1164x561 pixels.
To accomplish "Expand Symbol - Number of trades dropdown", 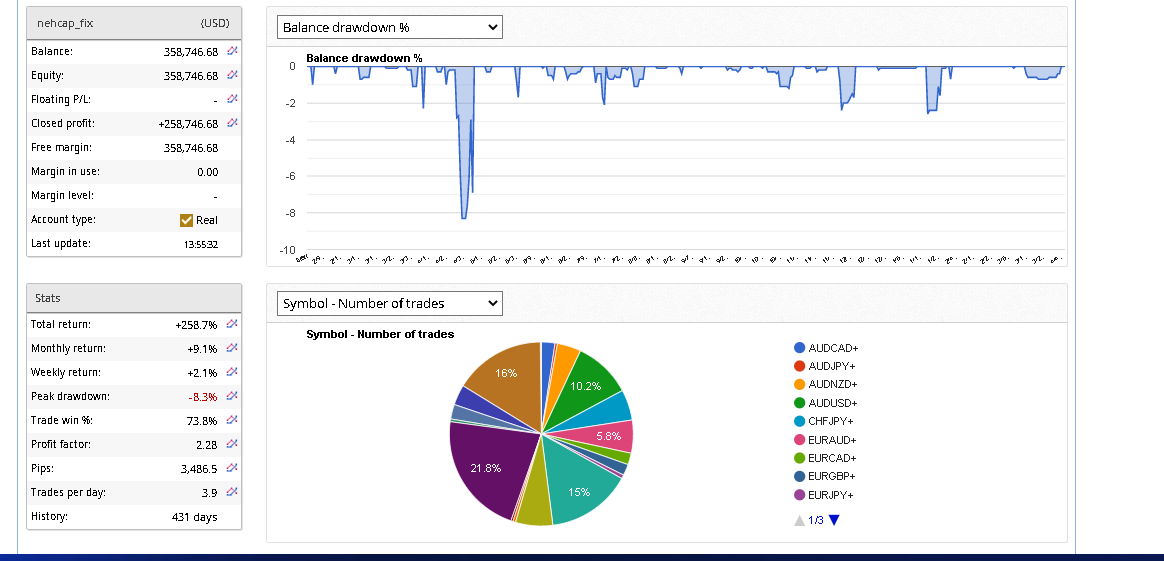I will 389,303.
